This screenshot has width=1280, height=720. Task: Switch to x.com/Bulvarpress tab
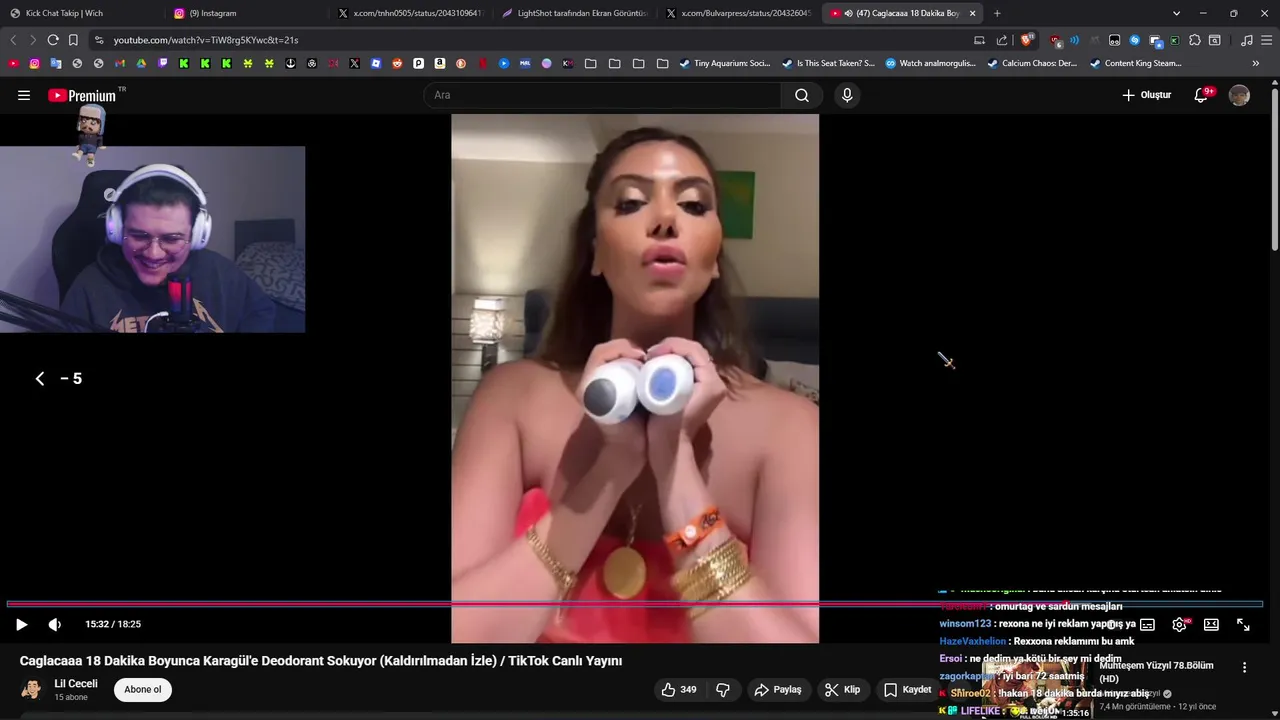click(738, 13)
